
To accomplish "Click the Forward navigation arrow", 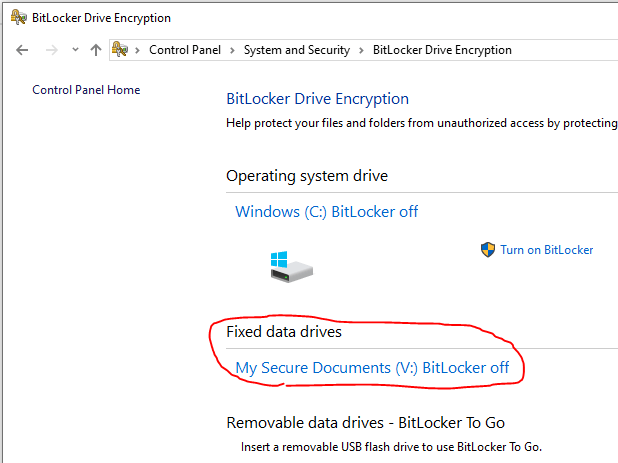I will (x=52, y=50).
